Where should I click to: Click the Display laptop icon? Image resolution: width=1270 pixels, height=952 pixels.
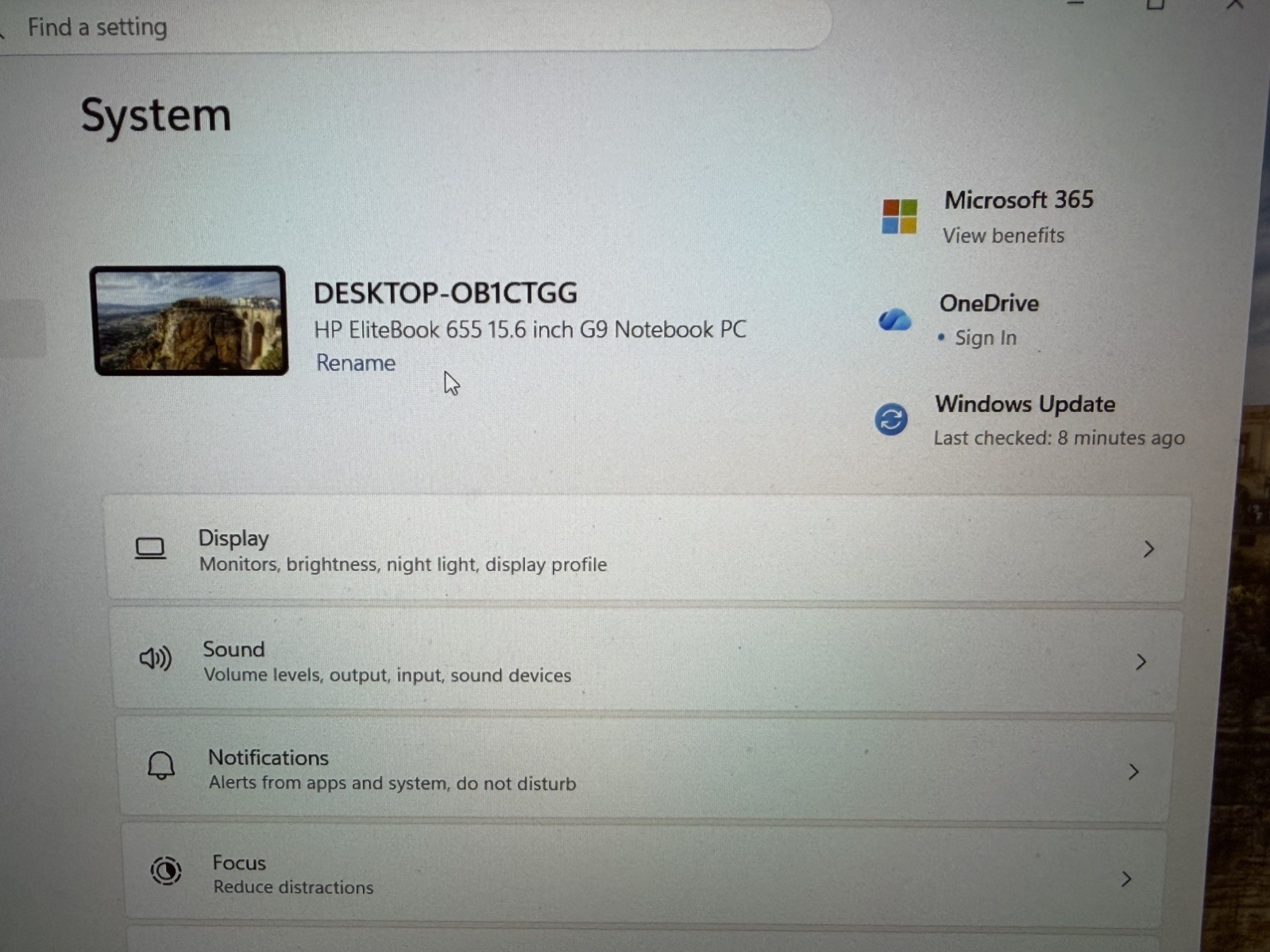click(x=150, y=549)
